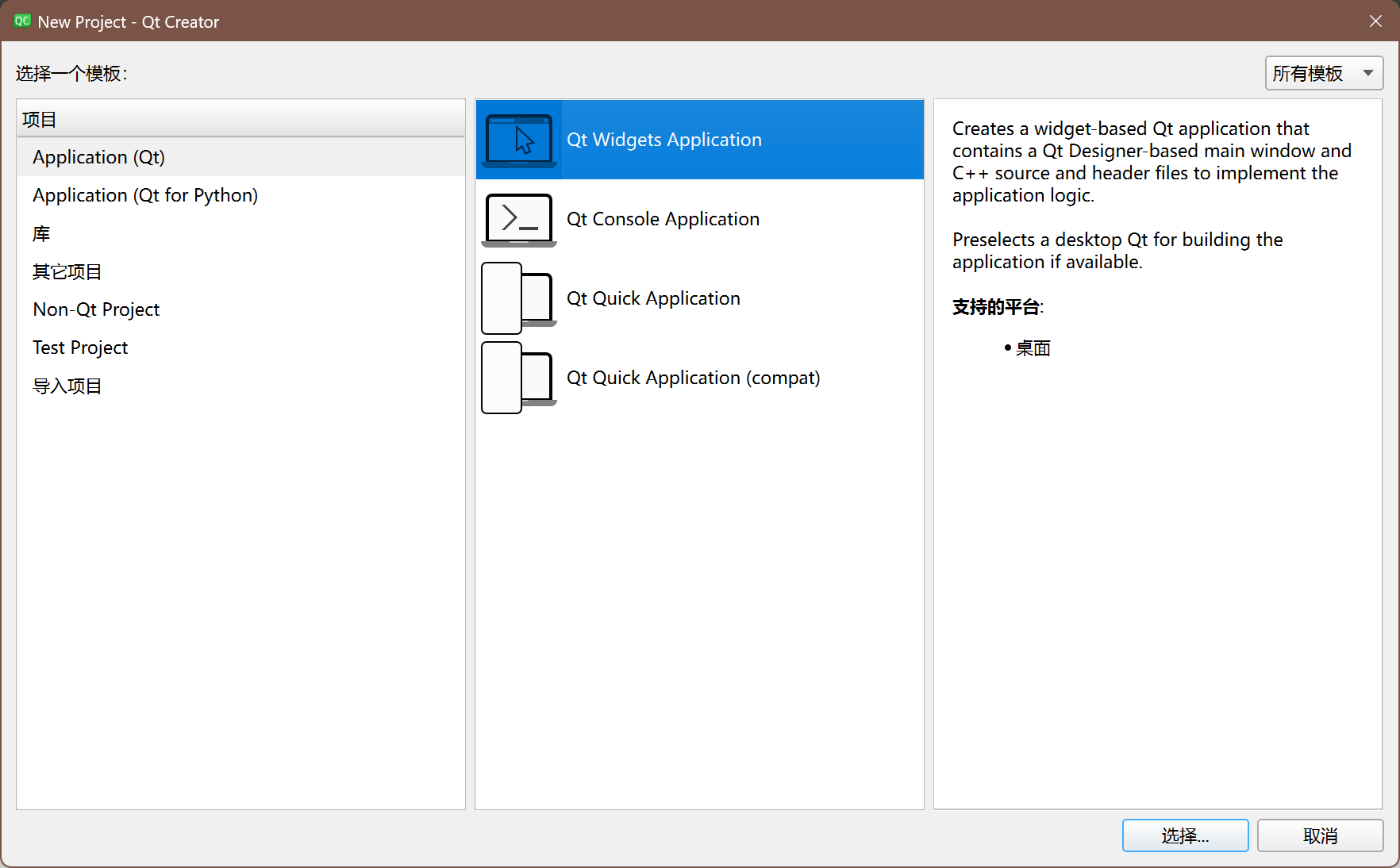Open the 所有模板 template filter dropdown
This screenshot has width=1400, height=868.
(1324, 73)
